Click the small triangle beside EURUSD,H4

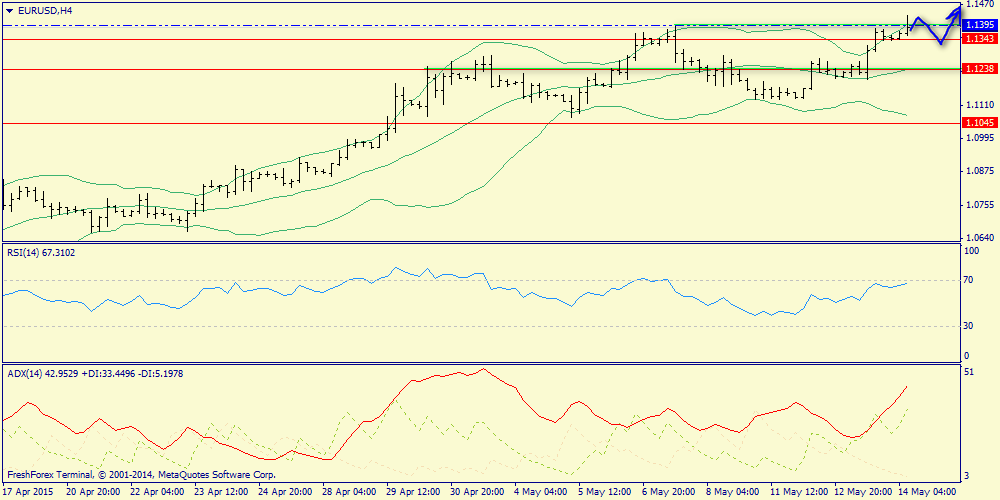pos(10,10)
